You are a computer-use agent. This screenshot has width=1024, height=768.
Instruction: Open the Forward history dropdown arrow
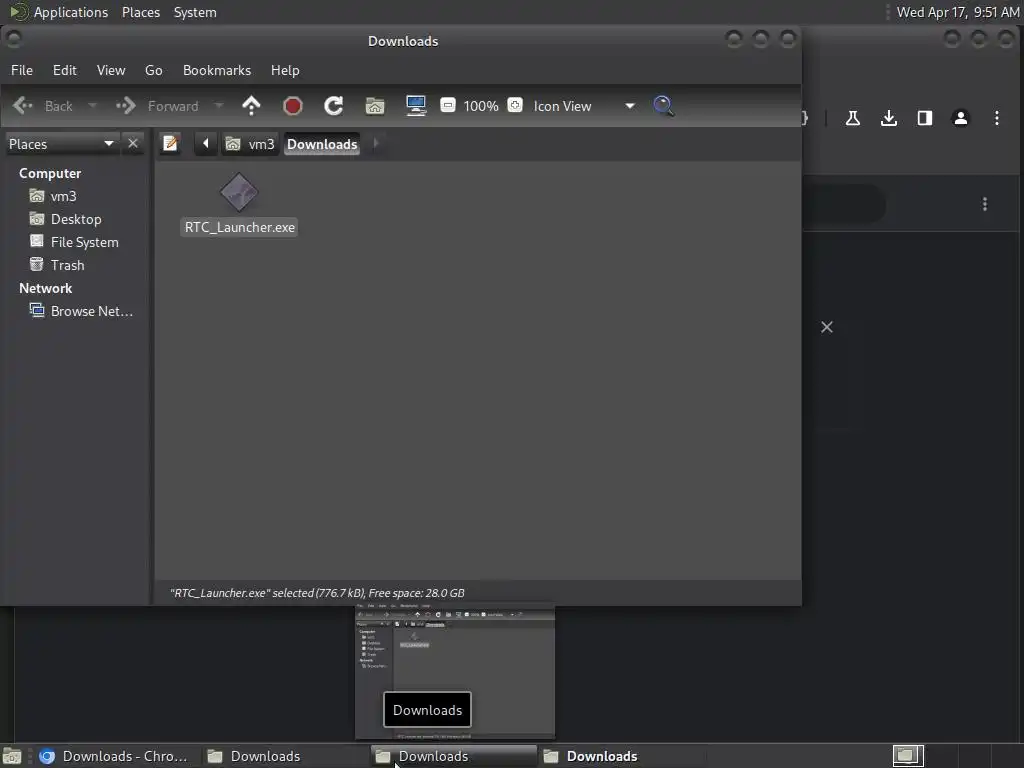point(219,106)
